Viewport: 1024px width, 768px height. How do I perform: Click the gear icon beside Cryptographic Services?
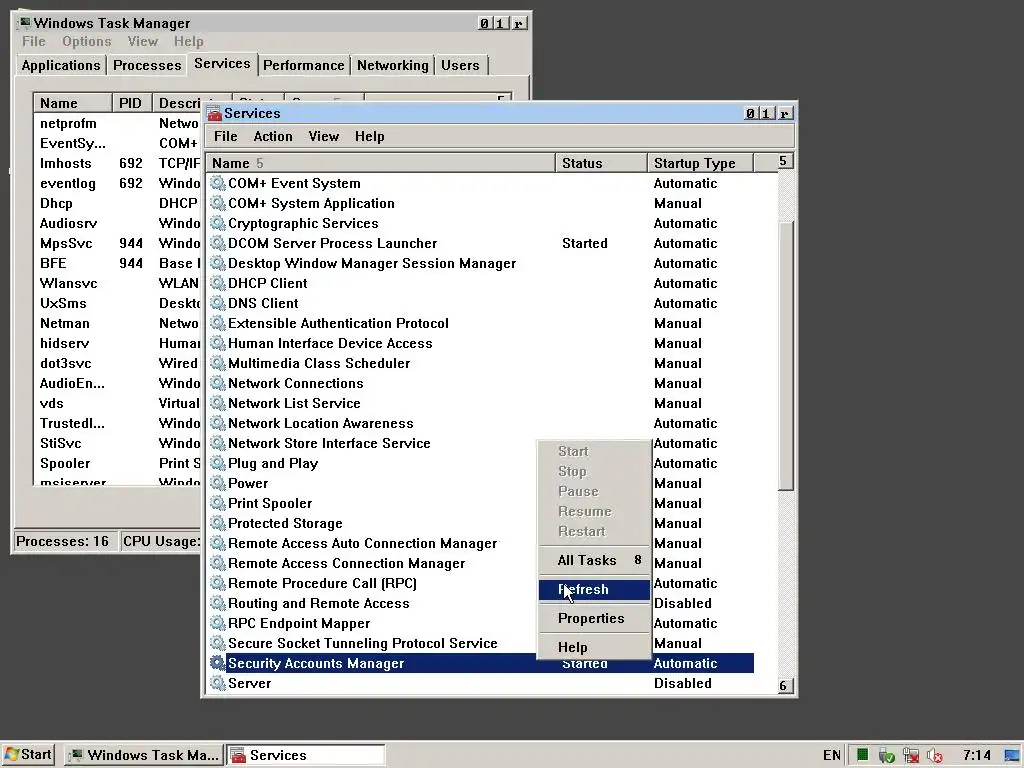point(217,223)
